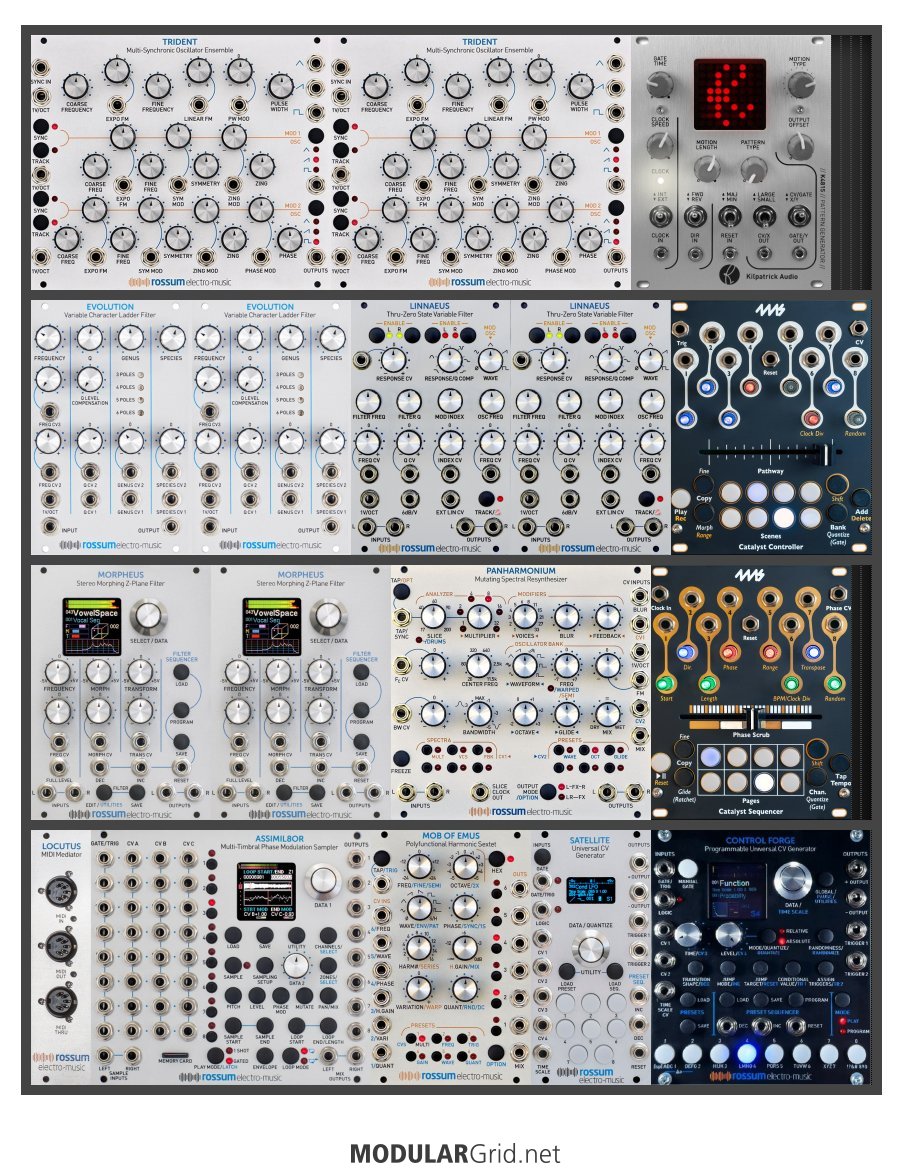Toggle the Assimil8or Loop Mode button
Viewport: 912px width, 1175px height.
pos(290,1054)
